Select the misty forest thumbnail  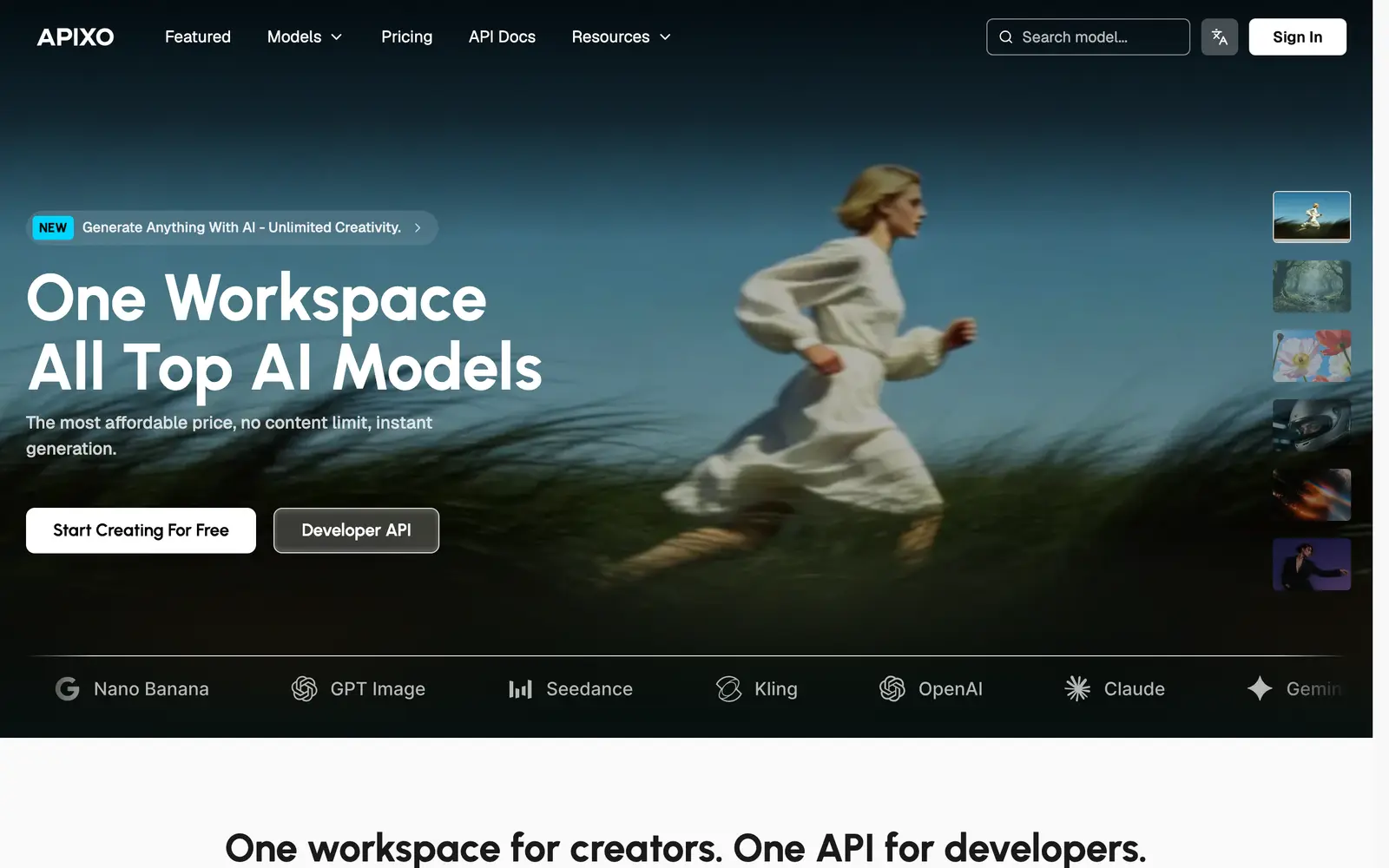pyautogui.click(x=1311, y=286)
